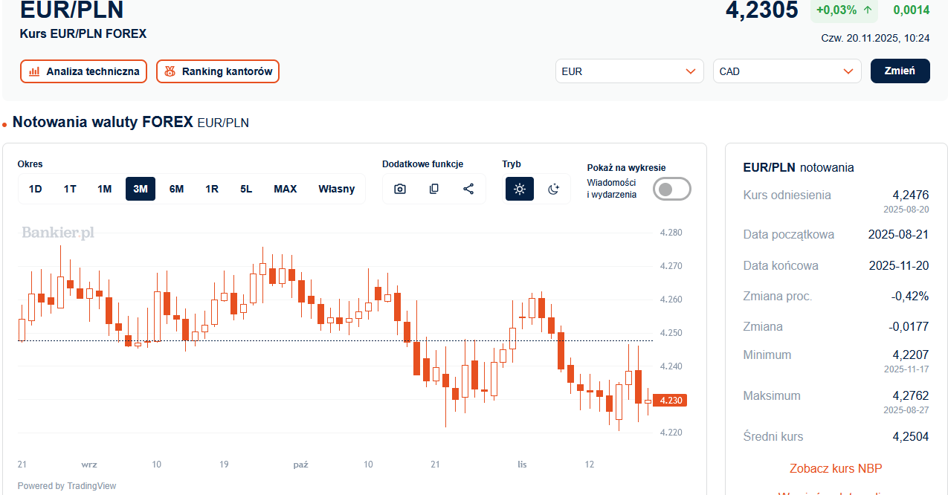Open Ranking kantorów
Viewport: 948px width, 495px height.
(218, 71)
